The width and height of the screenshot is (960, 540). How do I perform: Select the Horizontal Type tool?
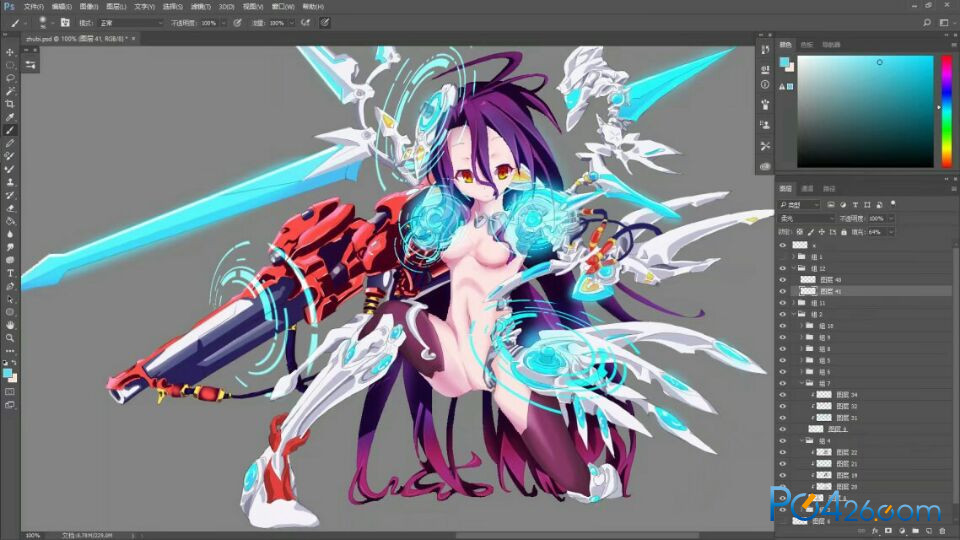[x=10, y=273]
